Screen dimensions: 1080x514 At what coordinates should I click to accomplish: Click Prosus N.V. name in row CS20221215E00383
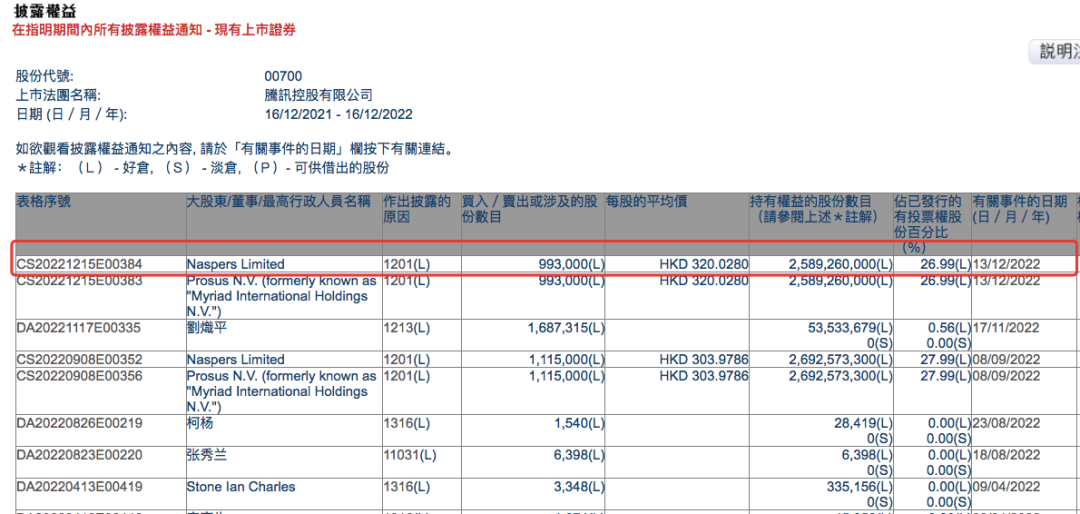coord(282,296)
